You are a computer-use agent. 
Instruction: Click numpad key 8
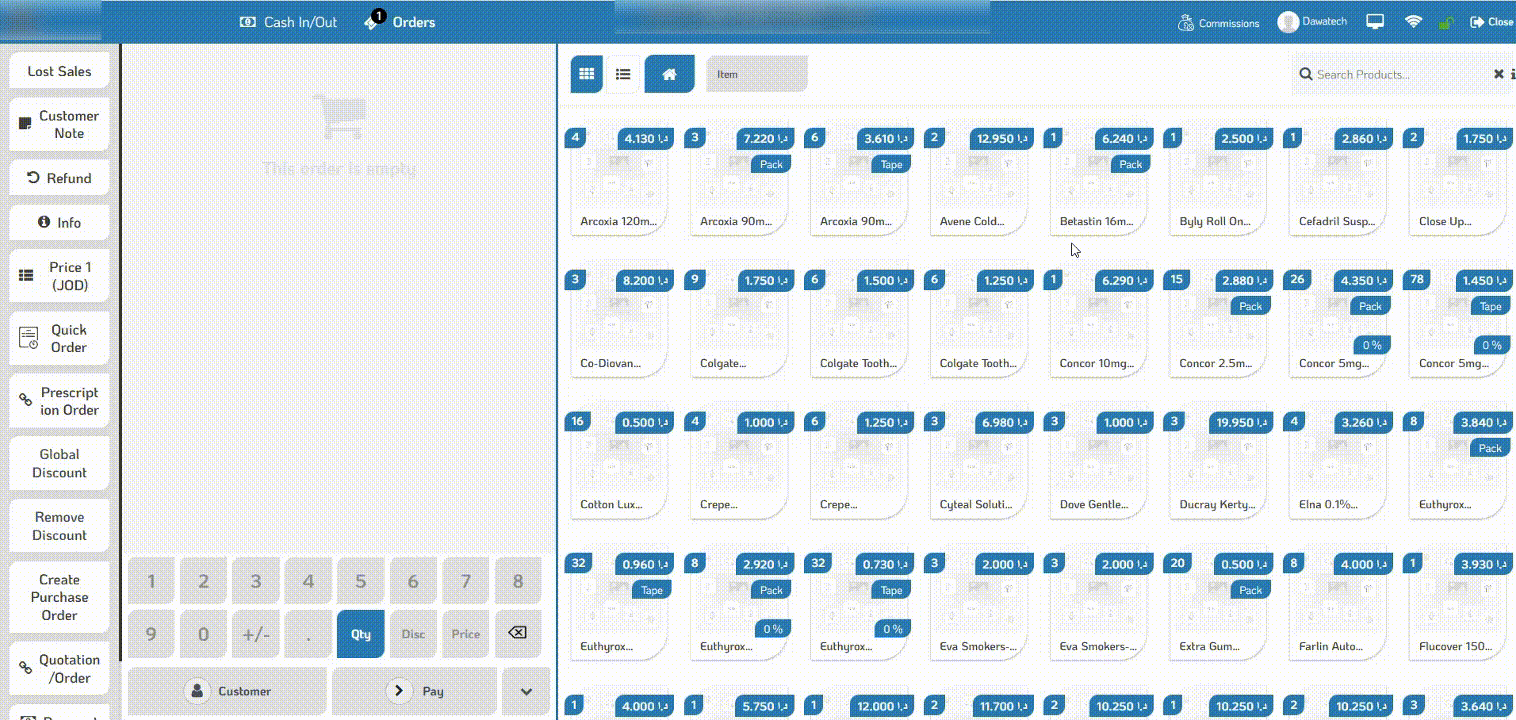517,581
